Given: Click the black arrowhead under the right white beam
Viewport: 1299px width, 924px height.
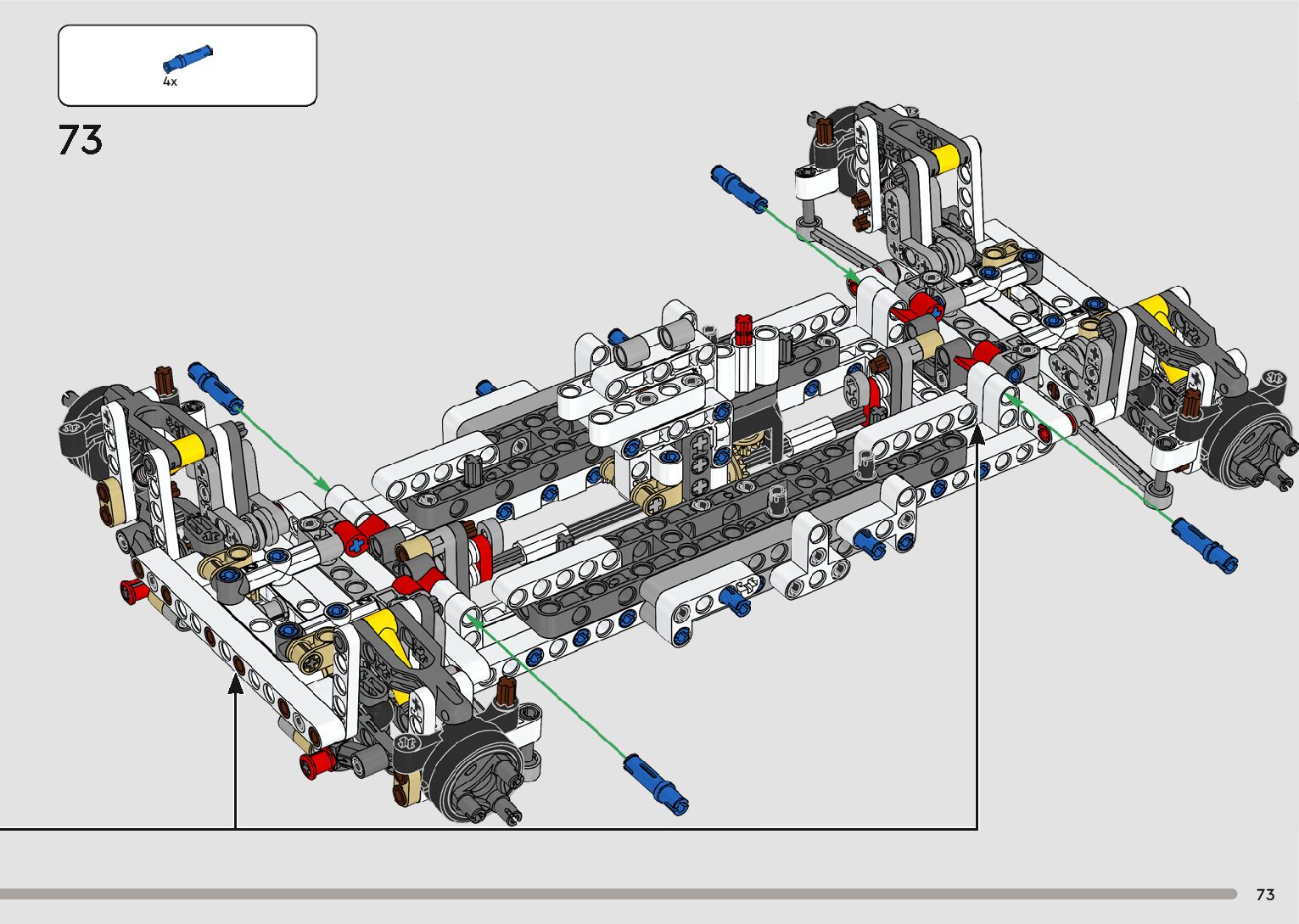Looking at the screenshot, I should tap(977, 434).
